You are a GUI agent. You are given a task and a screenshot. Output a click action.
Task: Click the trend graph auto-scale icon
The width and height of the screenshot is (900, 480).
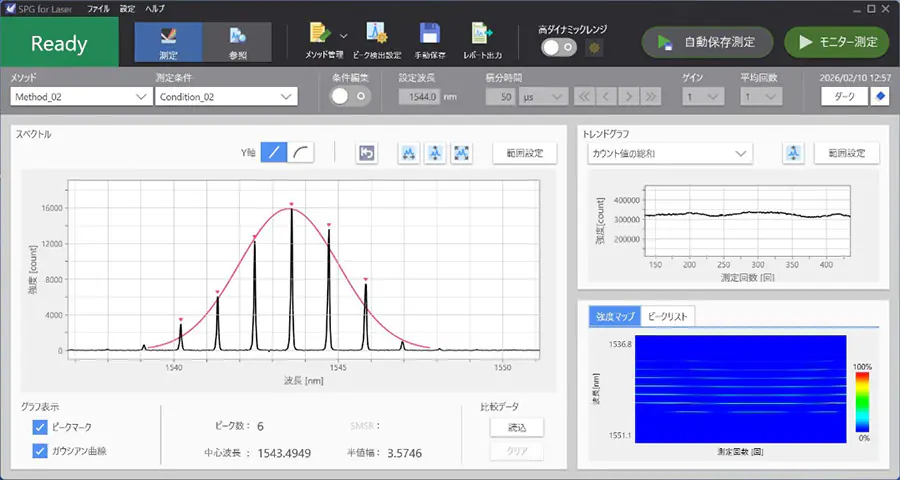pos(793,153)
